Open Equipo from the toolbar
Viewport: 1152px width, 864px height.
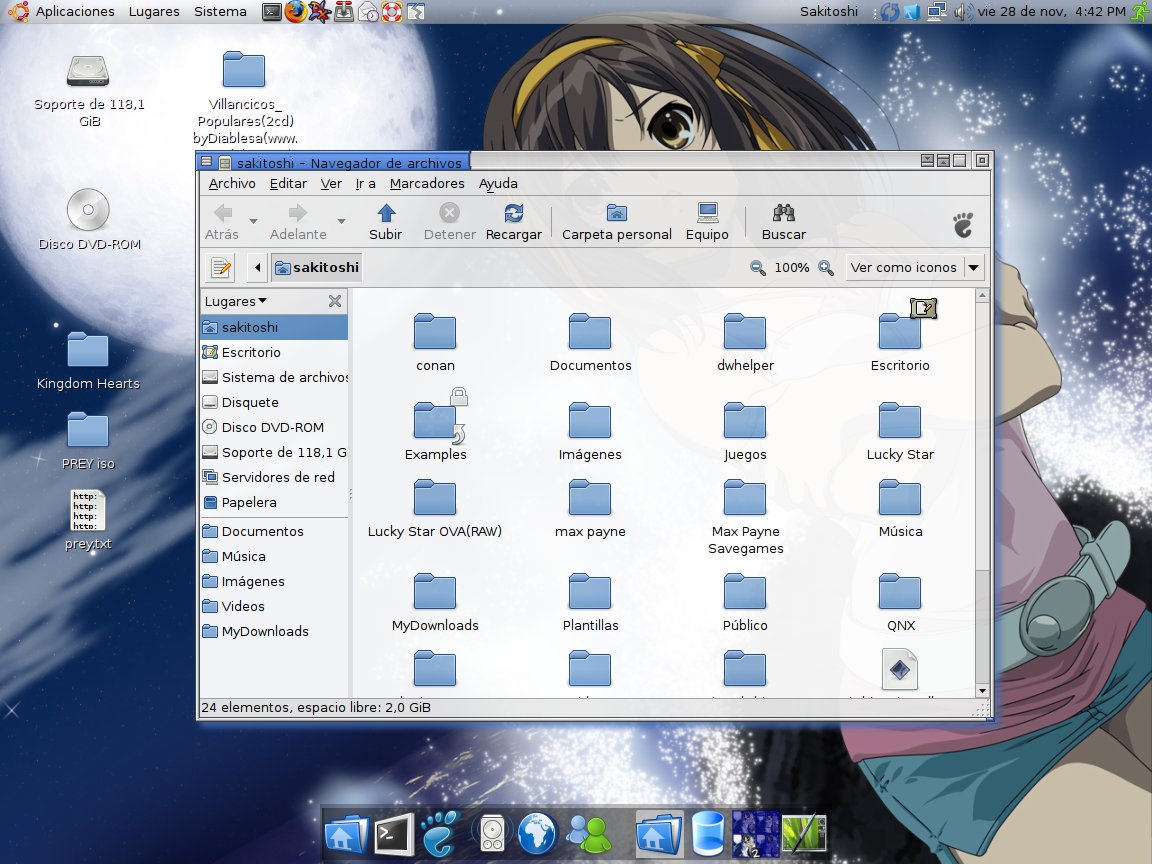point(707,220)
